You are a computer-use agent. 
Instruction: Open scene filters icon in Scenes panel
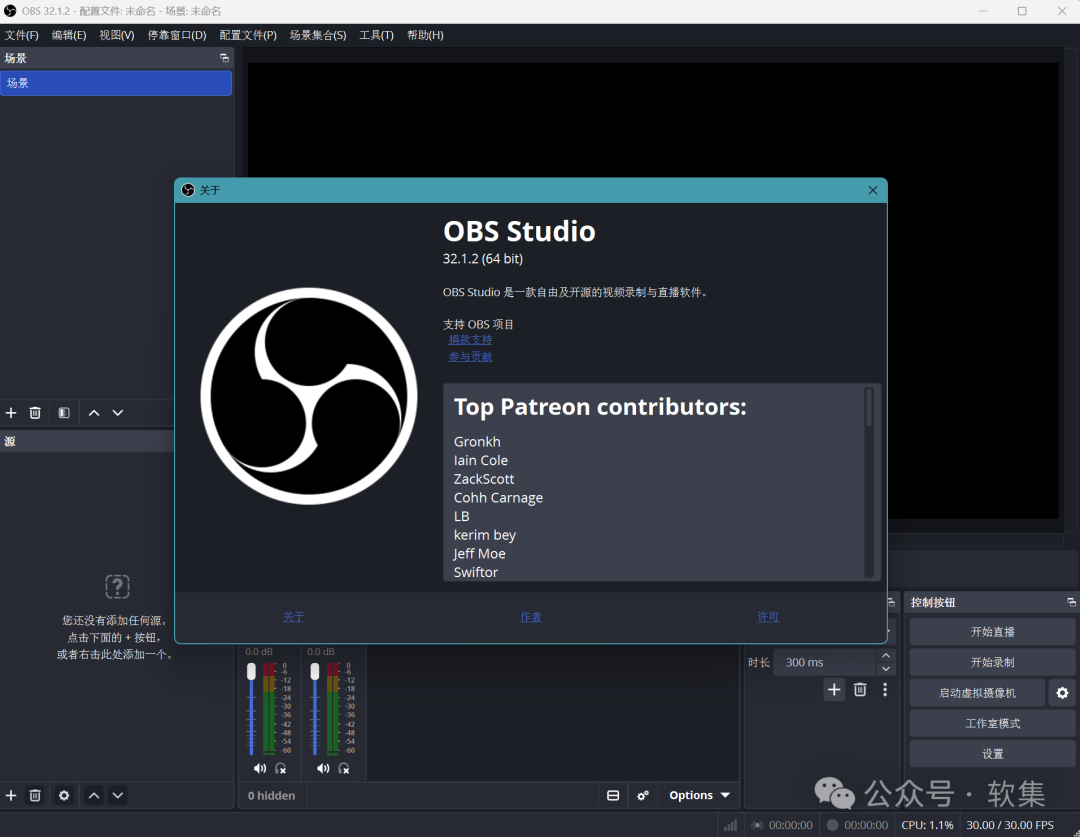click(x=64, y=413)
